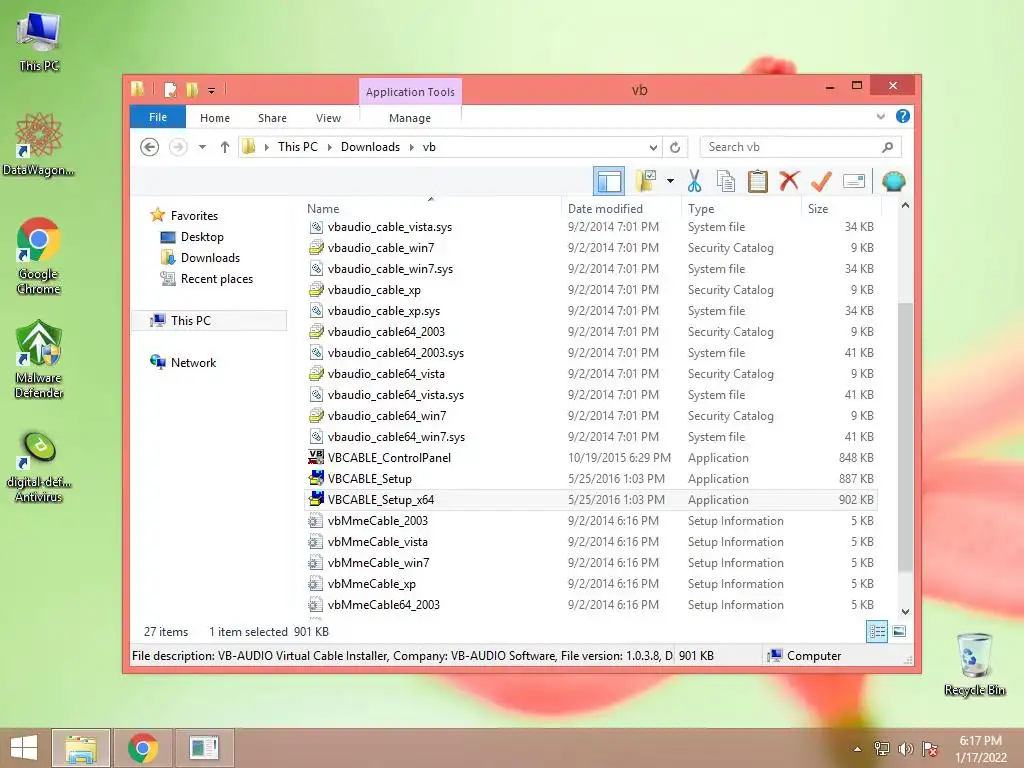Select Desktop in the navigation pane
The width and height of the screenshot is (1024, 768).
202,236
